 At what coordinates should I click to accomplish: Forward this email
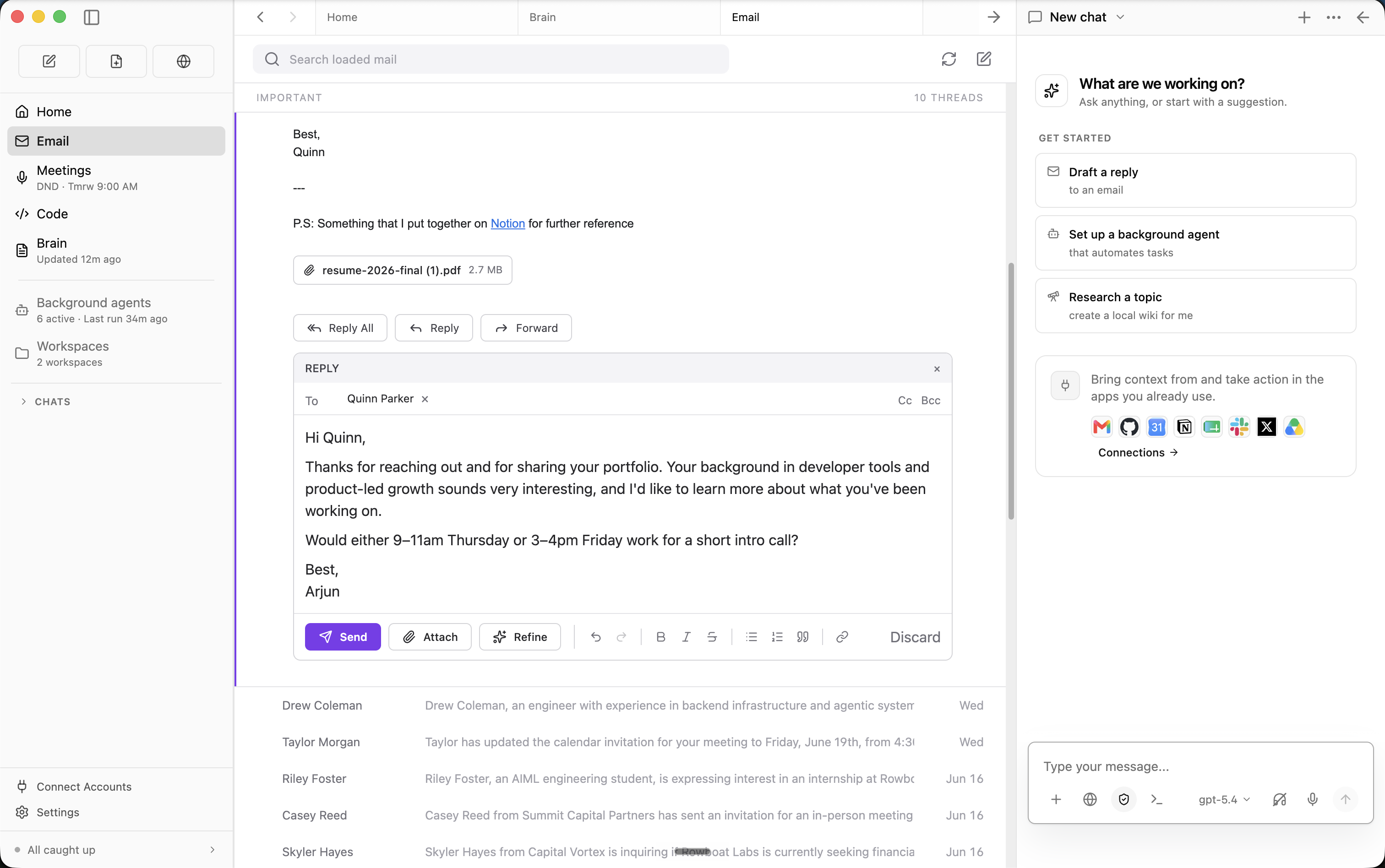click(526, 328)
